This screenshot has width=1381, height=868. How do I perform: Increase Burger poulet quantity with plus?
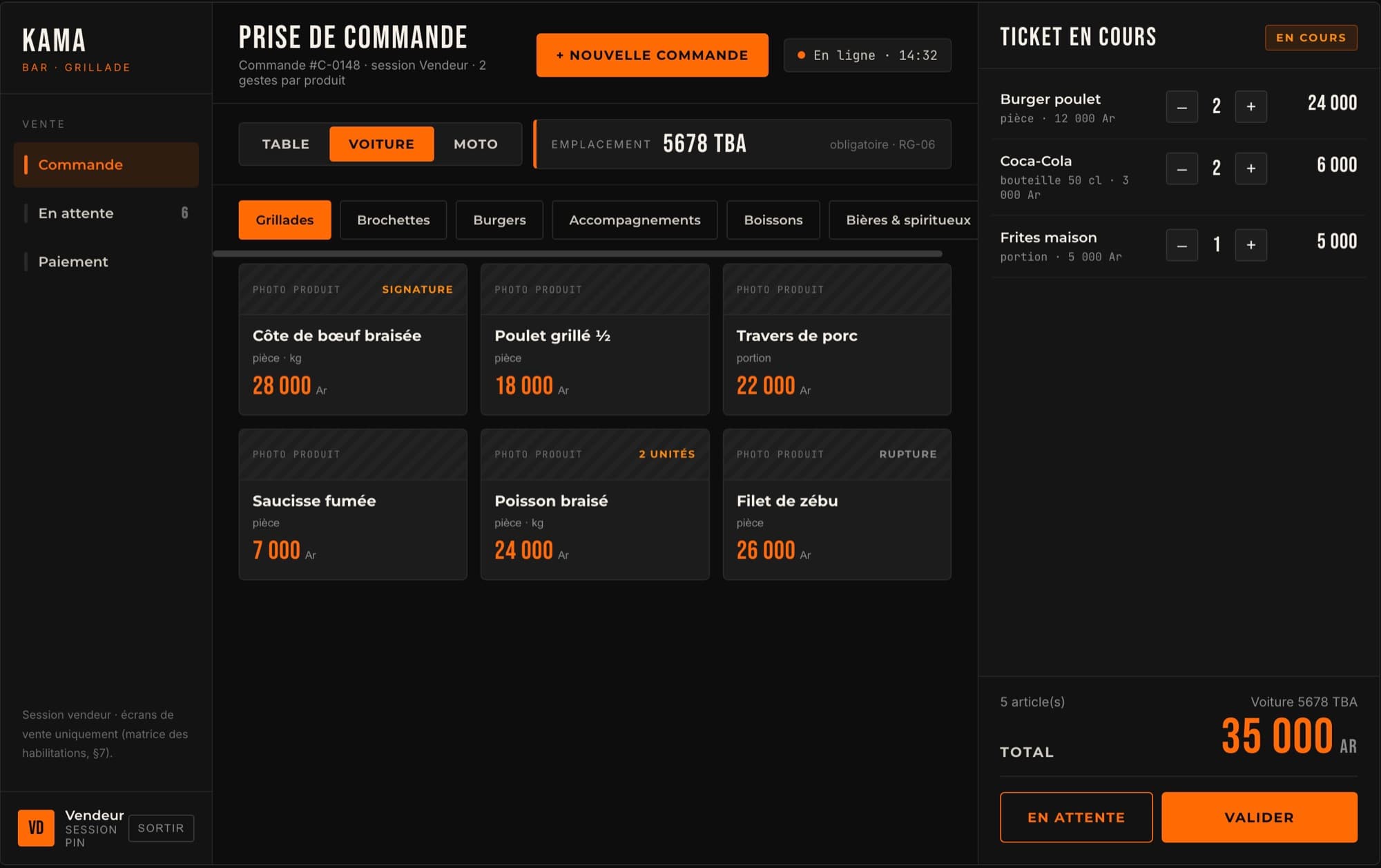pos(1250,107)
